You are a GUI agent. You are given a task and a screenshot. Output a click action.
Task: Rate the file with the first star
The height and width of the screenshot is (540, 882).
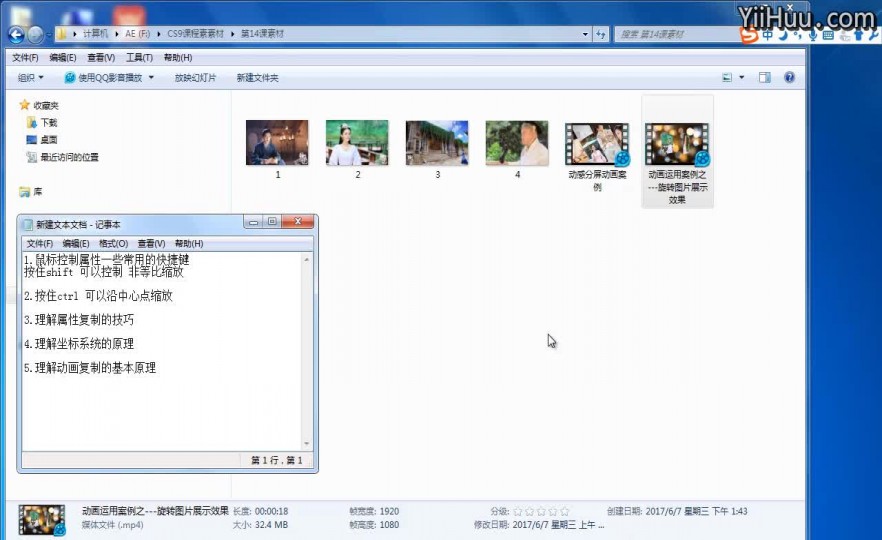click(518, 511)
